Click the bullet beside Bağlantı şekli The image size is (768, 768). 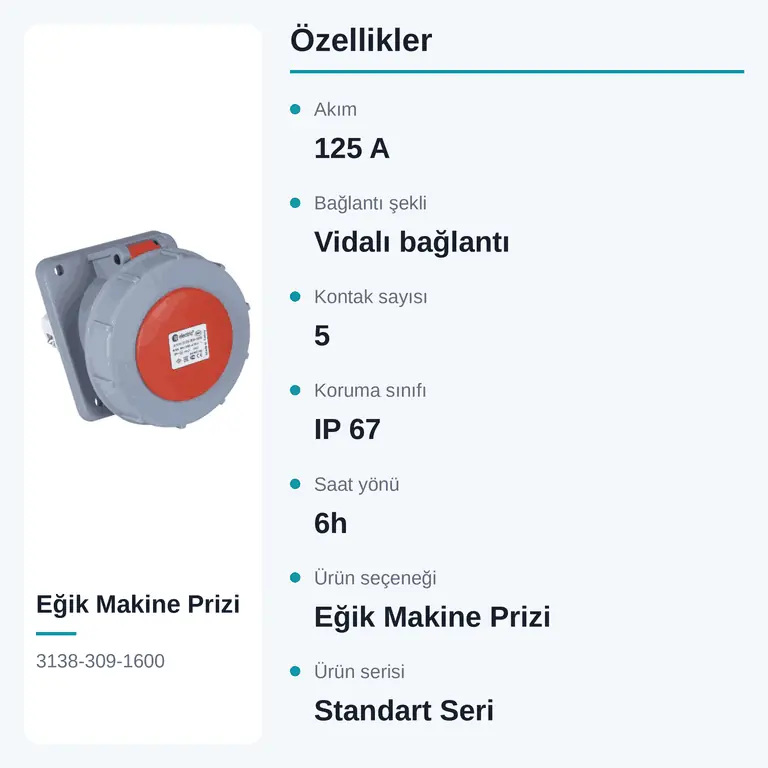295,203
